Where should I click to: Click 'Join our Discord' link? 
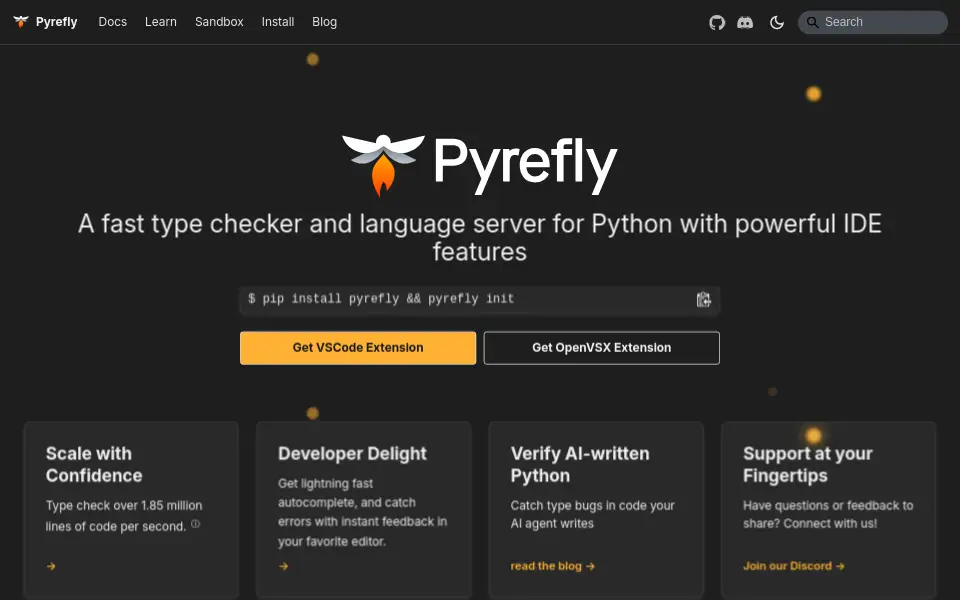coord(793,566)
